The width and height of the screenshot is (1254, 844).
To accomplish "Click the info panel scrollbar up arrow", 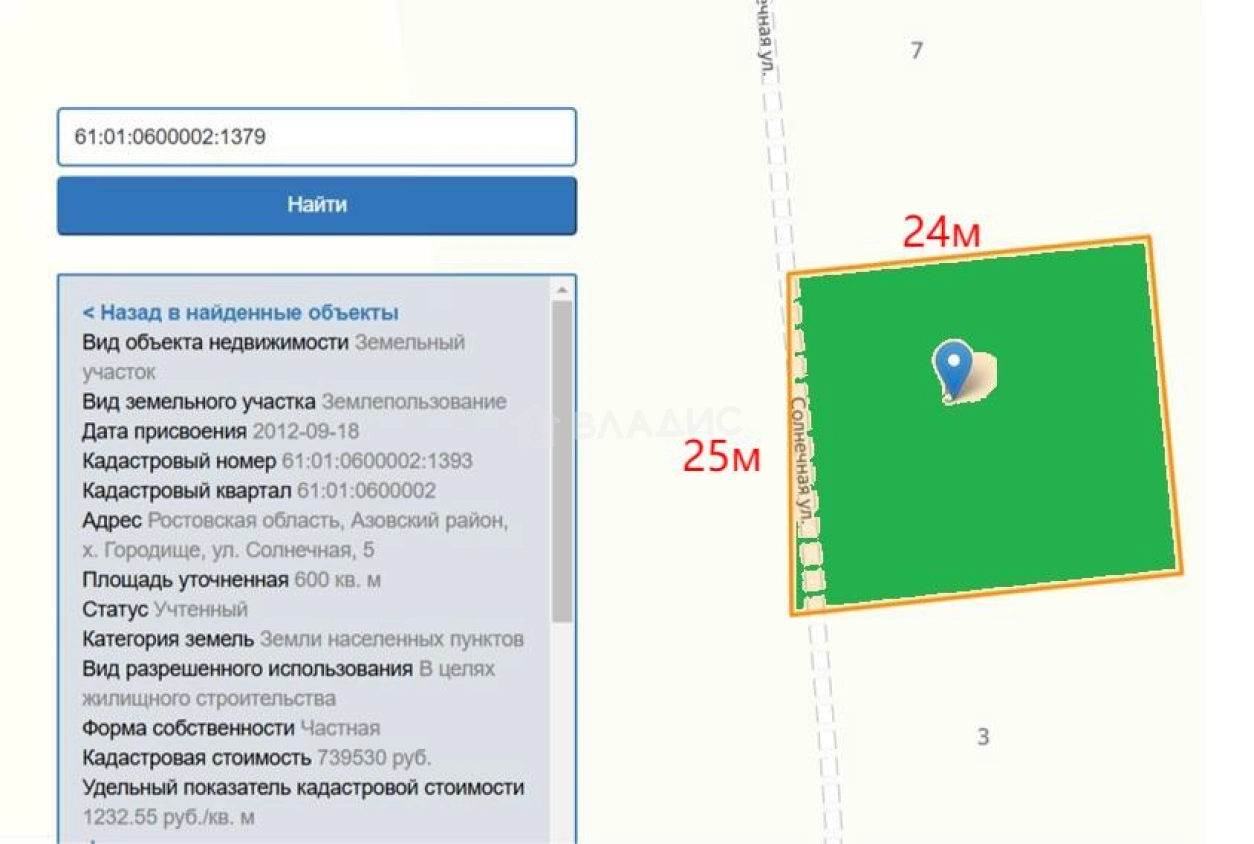I will coord(561,290).
